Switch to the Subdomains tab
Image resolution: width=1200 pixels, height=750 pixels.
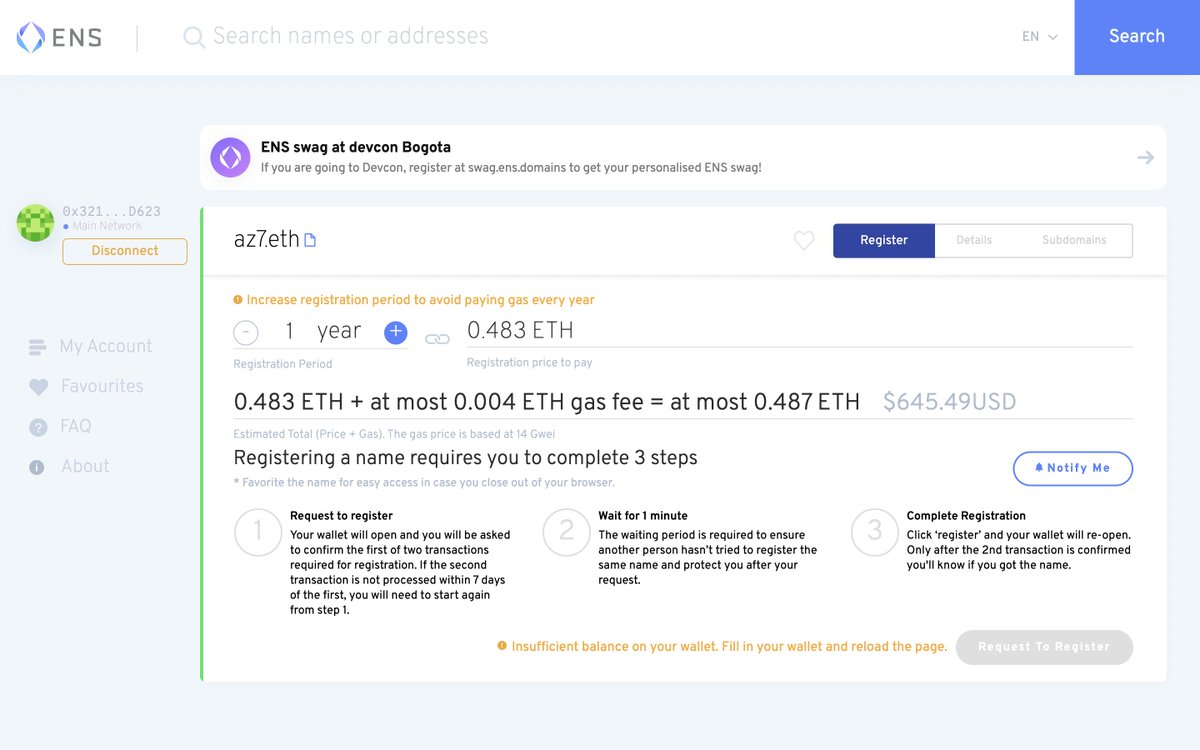pyautogui.click(x=1074, y=240)
